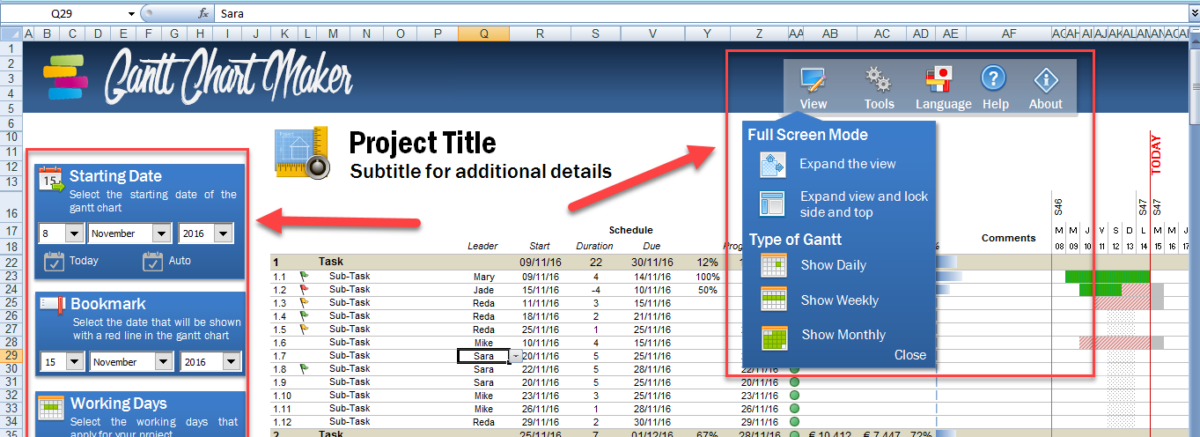
Task: Click the fx insert function button
Action: coord(203,14)
